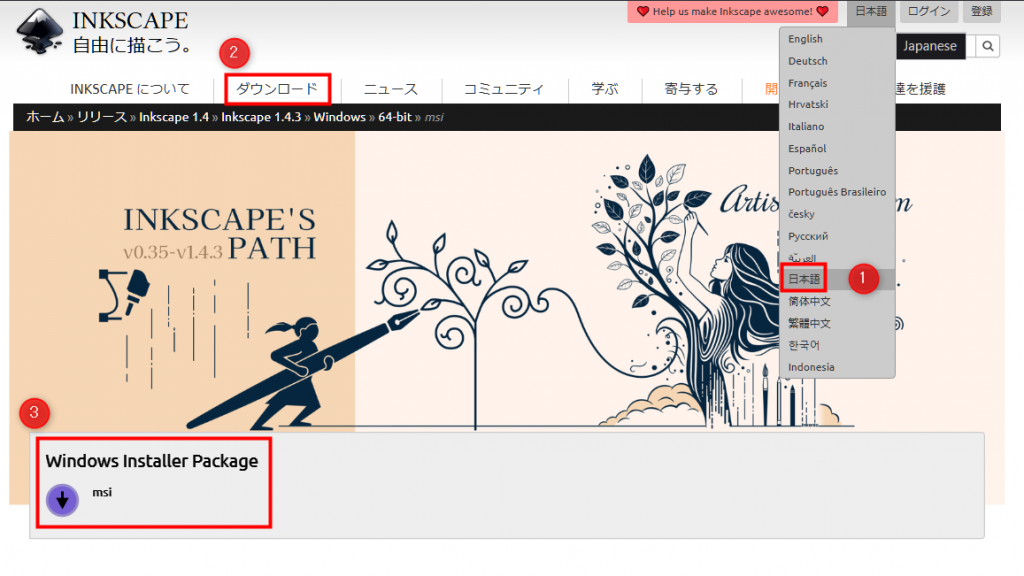Click the magnifier search icon
Viewport: 1024px width, 576px height.
tap(987, 46)
